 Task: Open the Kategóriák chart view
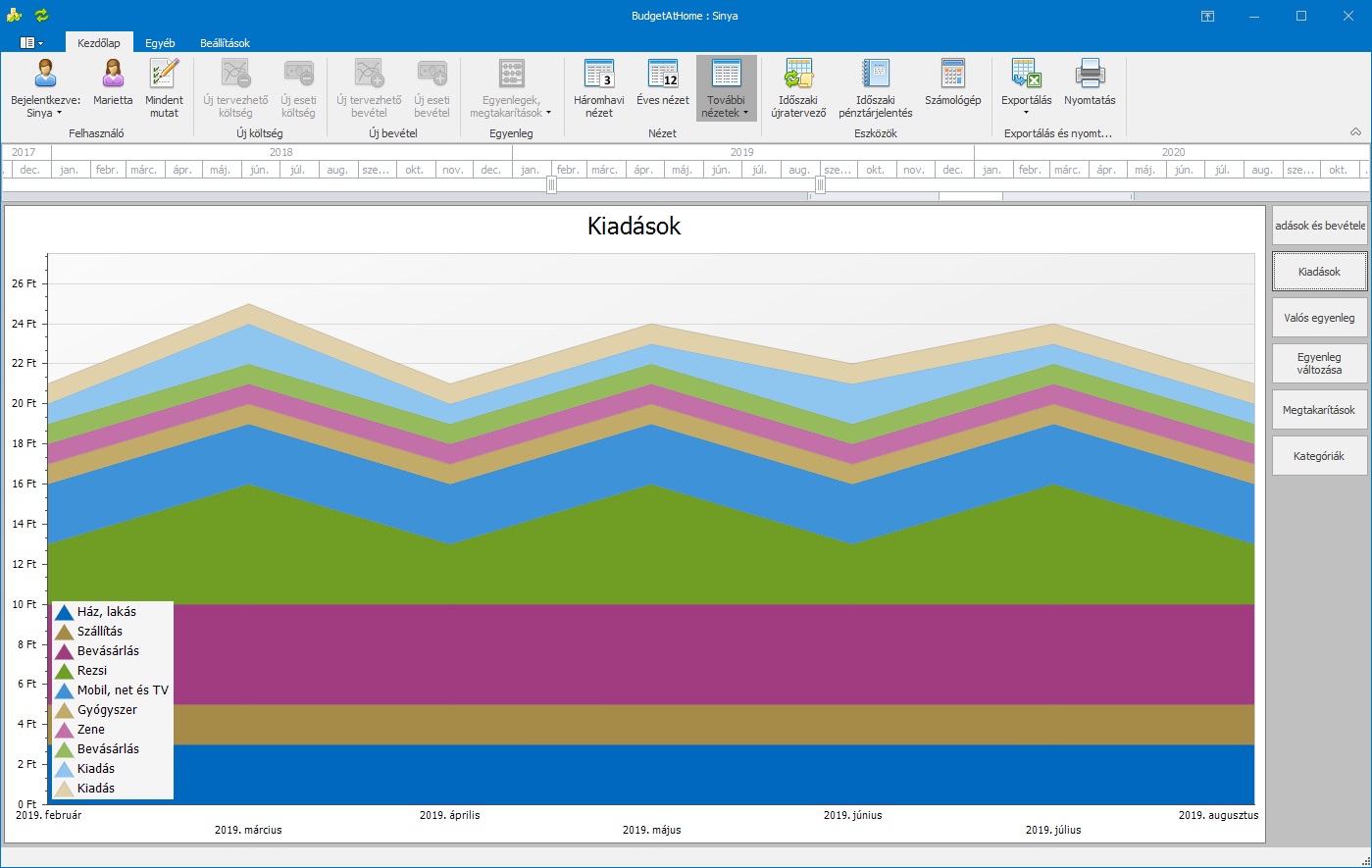[x=1319, y=456]
